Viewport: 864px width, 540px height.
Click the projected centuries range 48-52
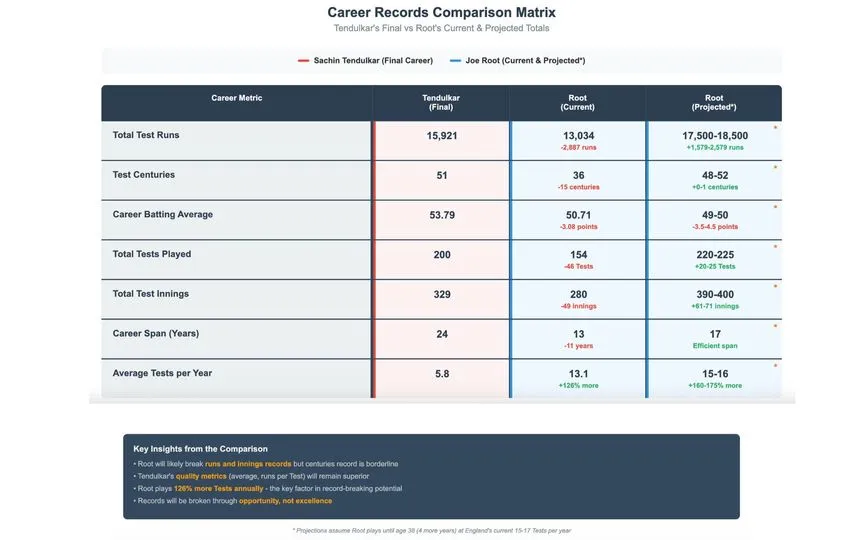click(715, 175)
